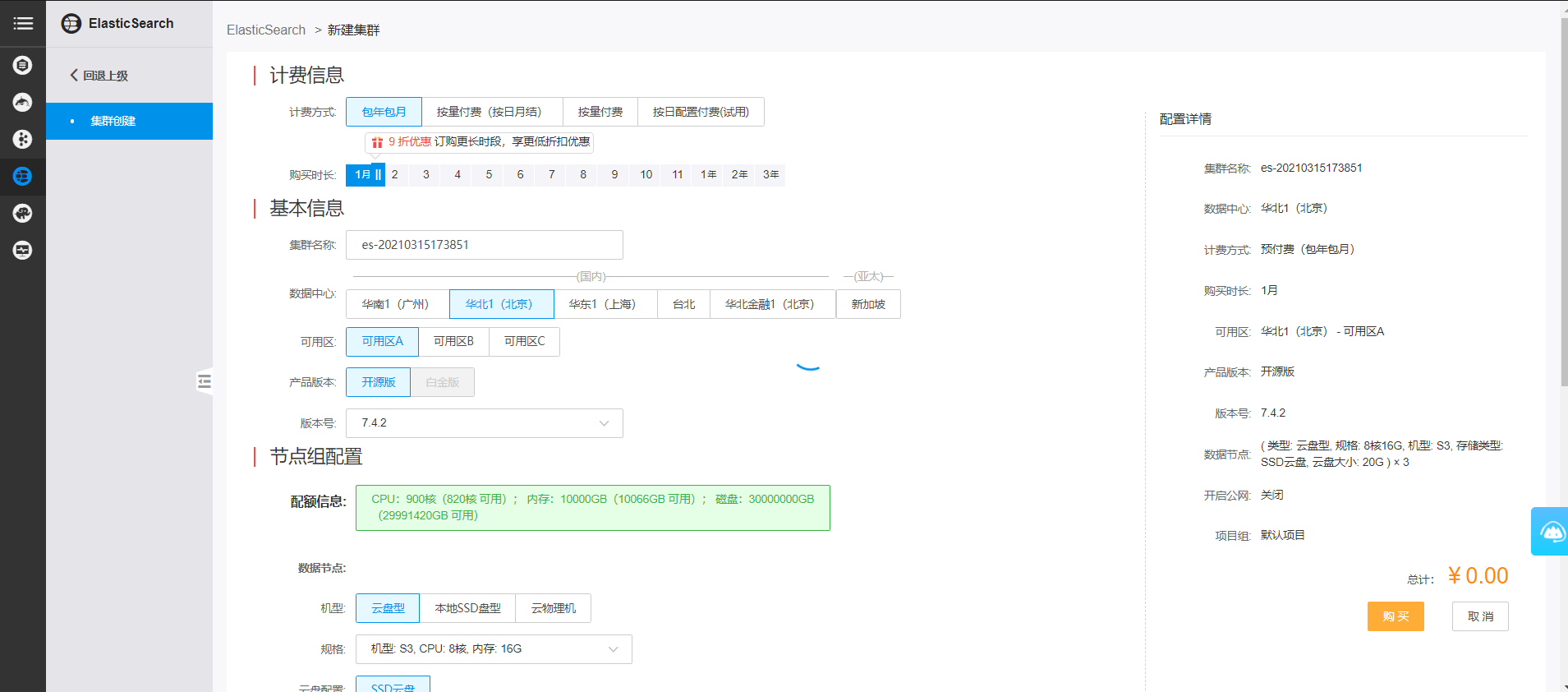The image size is (1568, 692).
Task: Click total price ¥0.00
Action: click(1478, 576)
